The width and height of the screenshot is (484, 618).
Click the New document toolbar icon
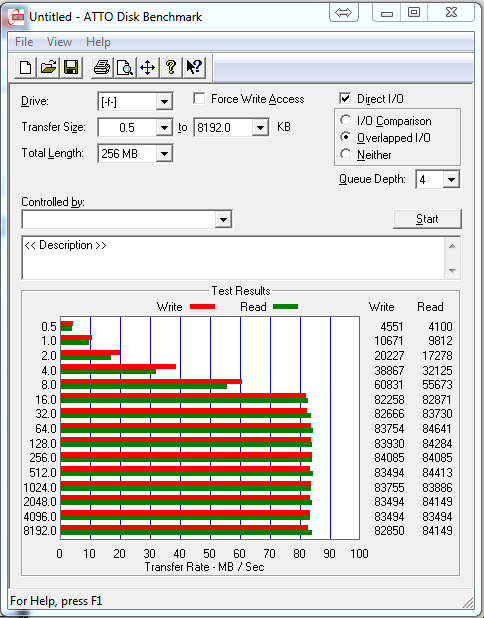pos(26,67)
